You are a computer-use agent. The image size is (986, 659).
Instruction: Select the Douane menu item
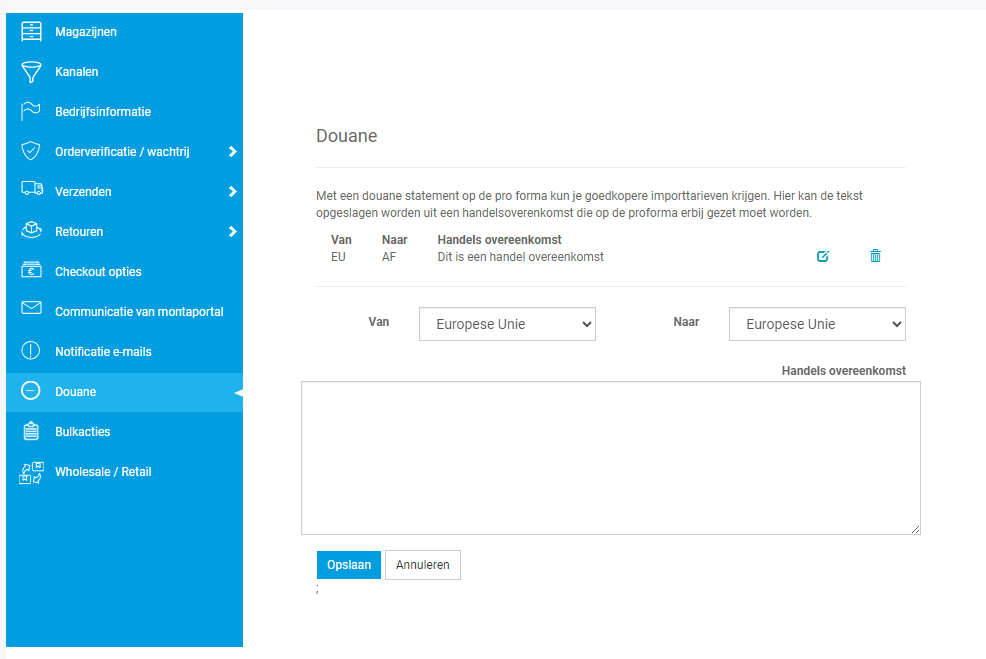(125, 392)
